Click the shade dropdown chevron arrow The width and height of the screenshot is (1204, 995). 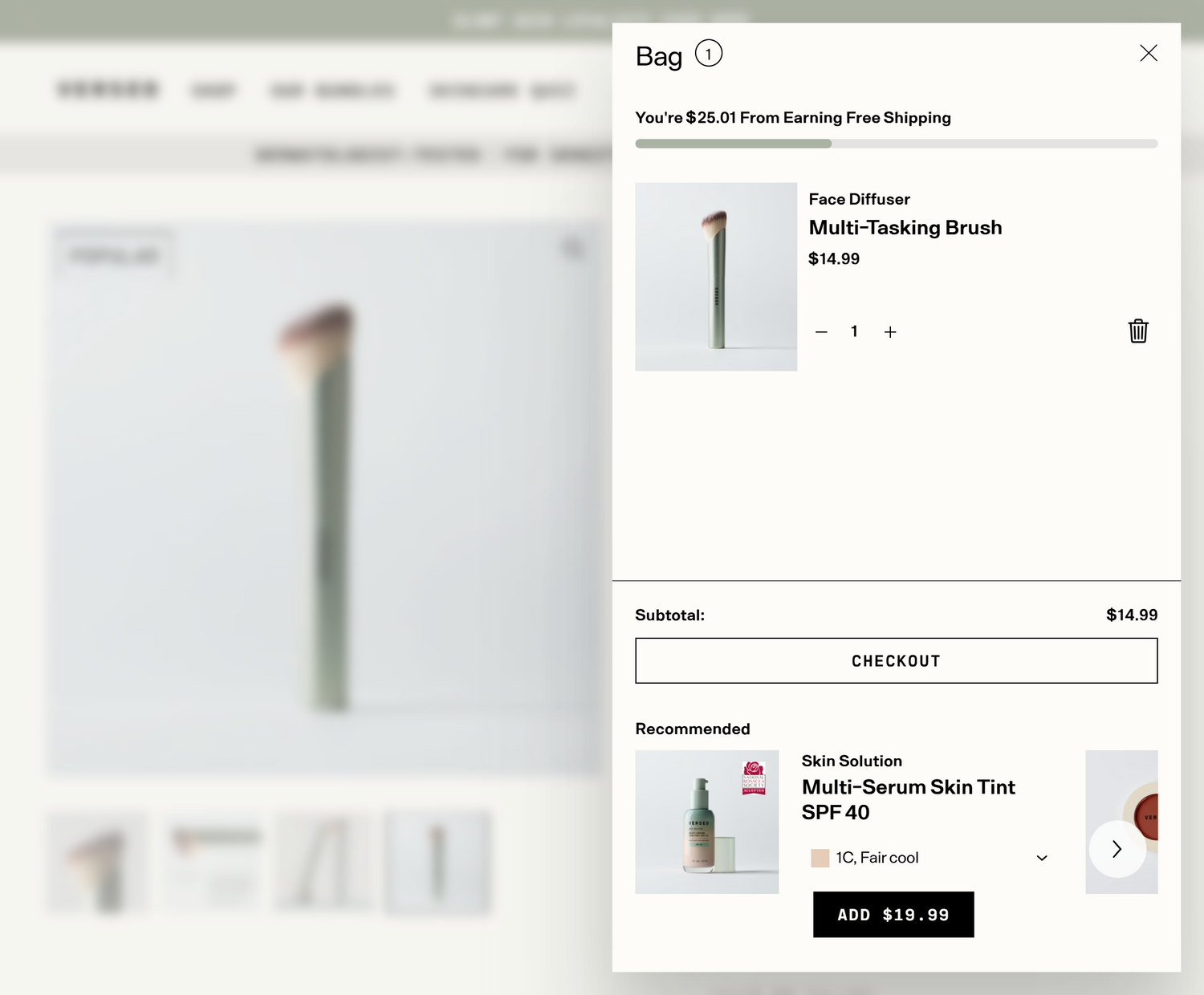1042,858
